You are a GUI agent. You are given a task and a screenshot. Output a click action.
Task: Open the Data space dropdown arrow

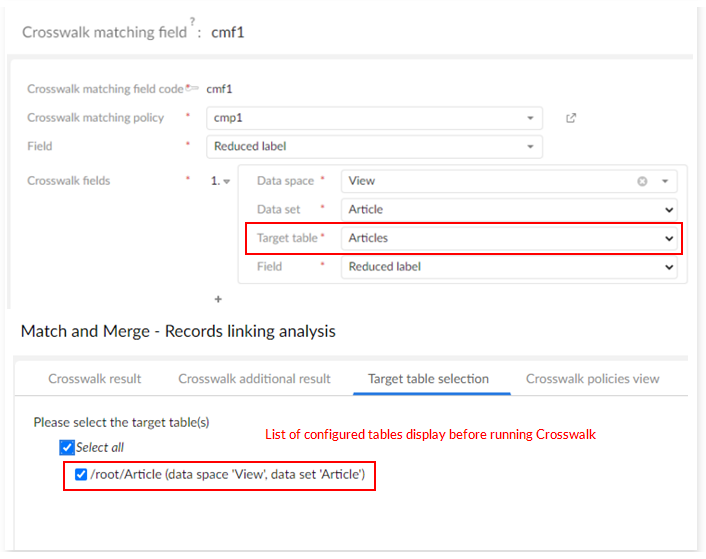[664, 181]
